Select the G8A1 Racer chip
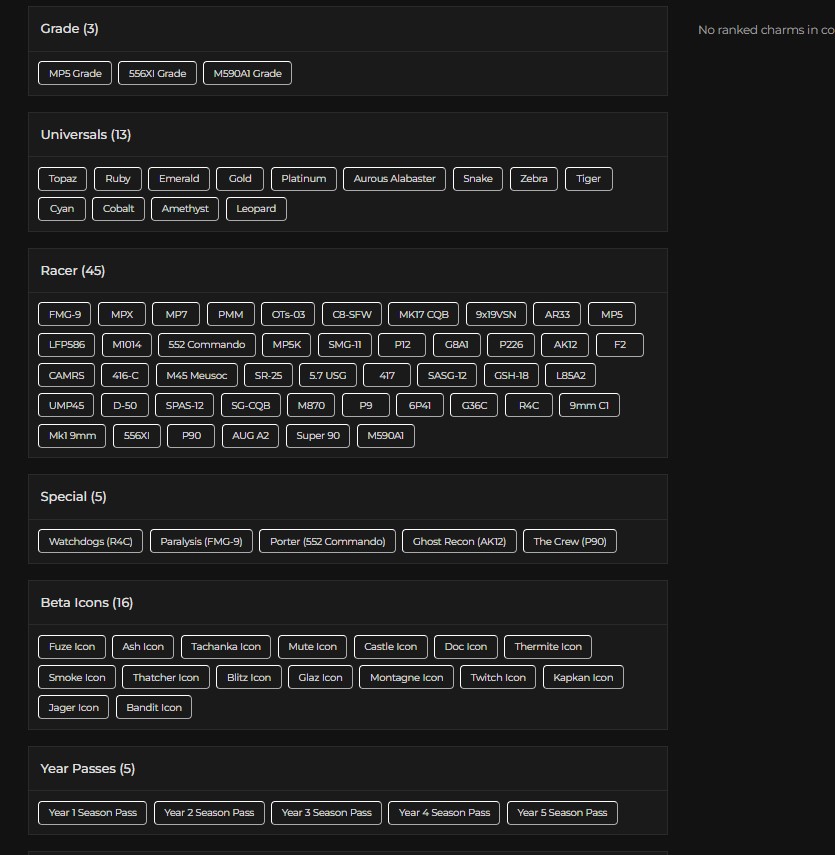The height and width of the screenshot is (855, 835). (x=456, y=345)
